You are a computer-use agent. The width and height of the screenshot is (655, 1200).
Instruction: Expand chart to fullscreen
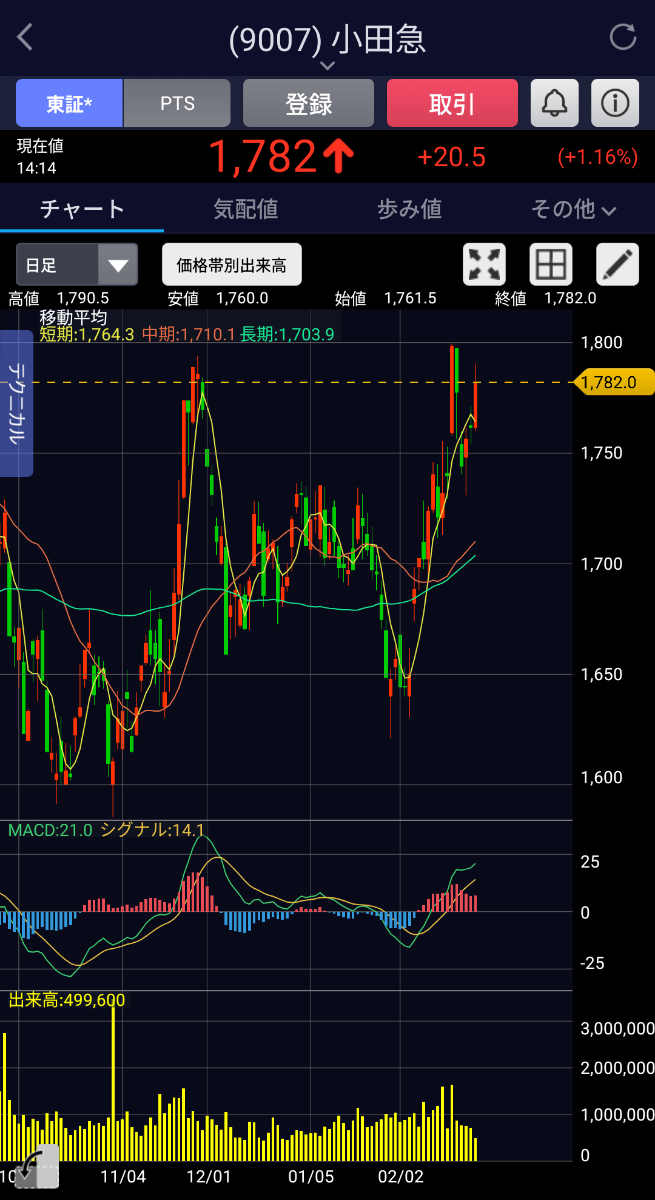[x=484, y=265]
